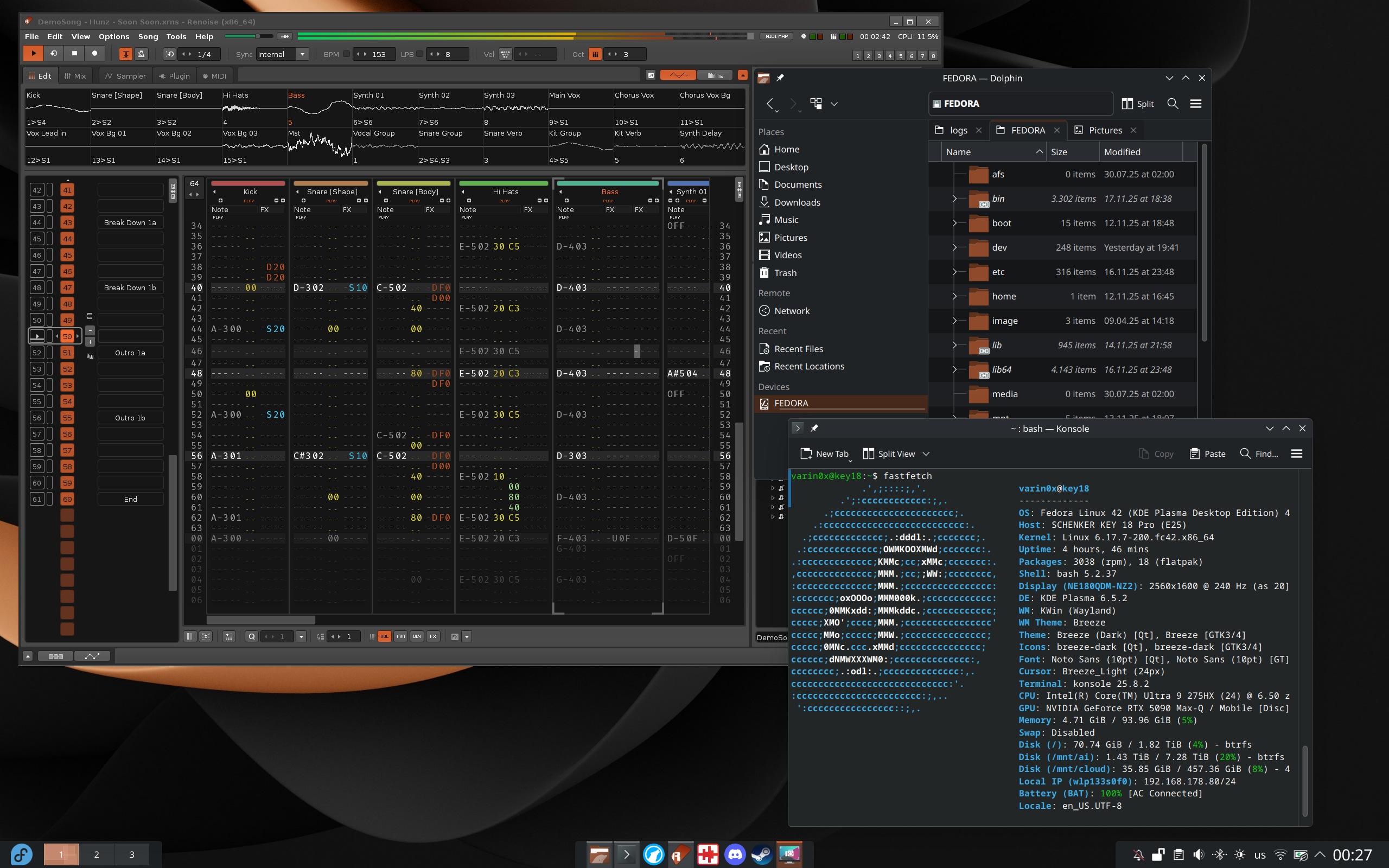
Task: Enable pattern follow icon
Action: (x=125, y=54)
